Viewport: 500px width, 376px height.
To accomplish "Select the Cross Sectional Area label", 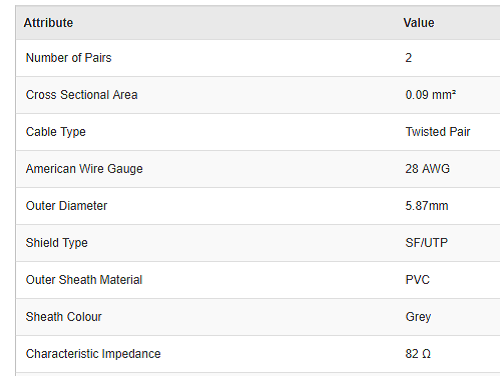I will 82,95.
